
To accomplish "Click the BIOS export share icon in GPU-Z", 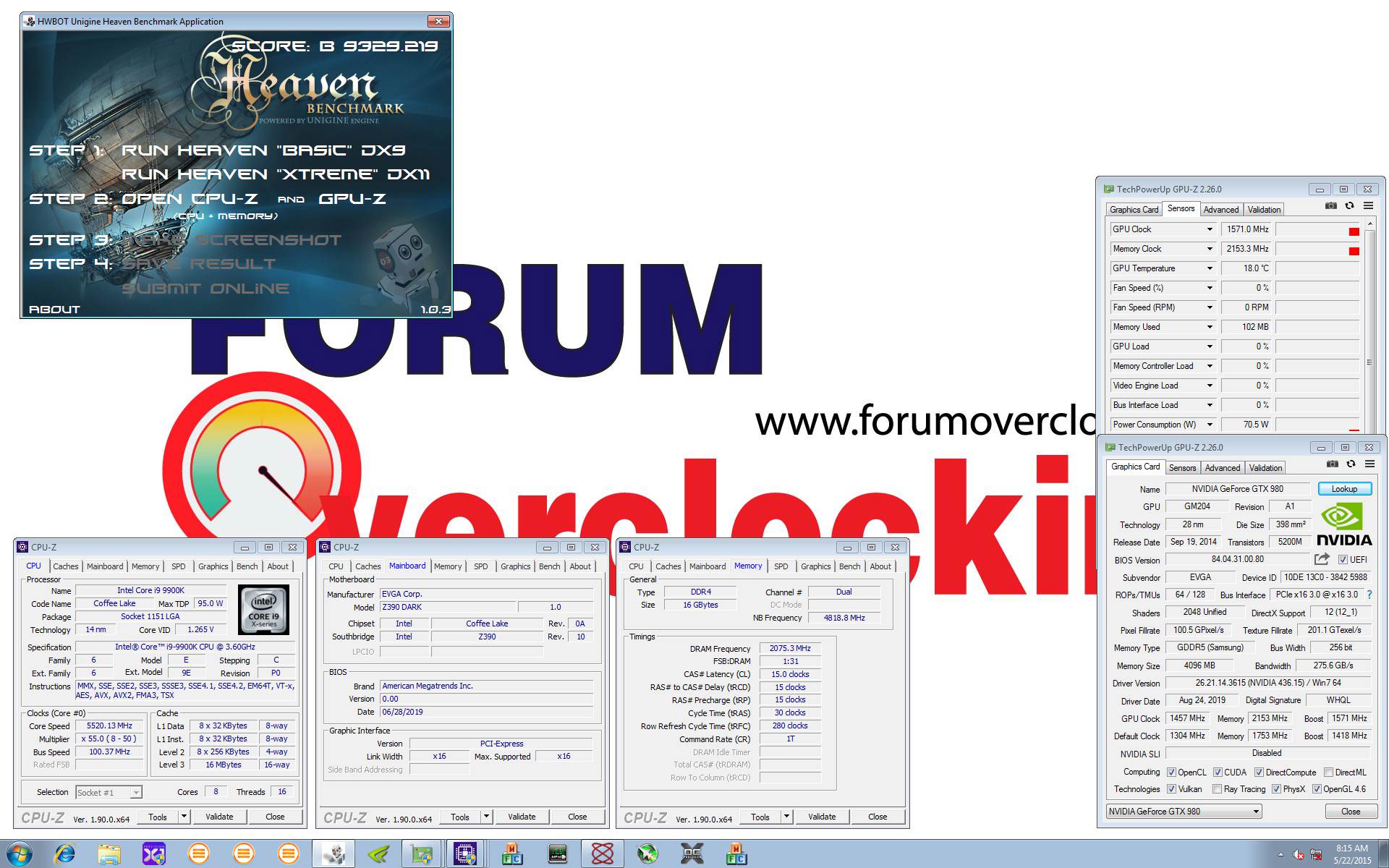I will click(1322, 559).
